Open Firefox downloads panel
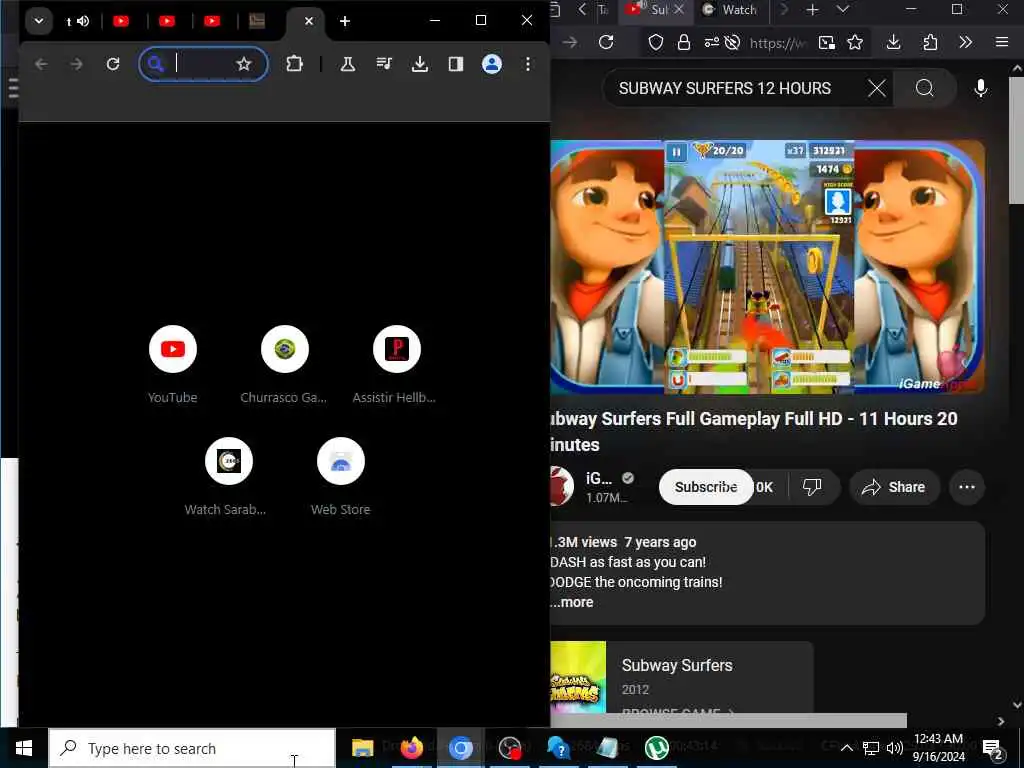The image size is (1024, 768). click(893, 42)
